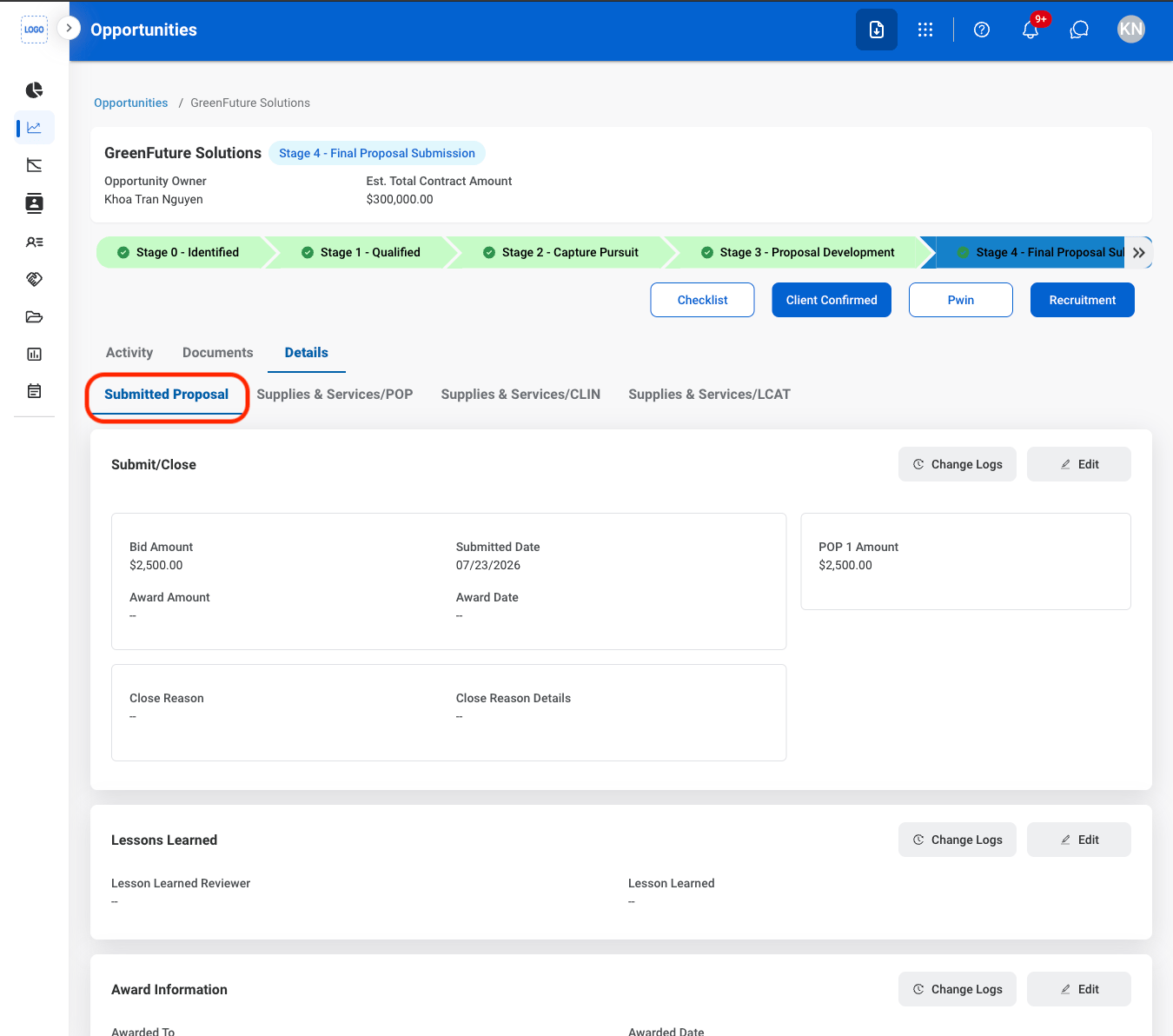Image resolution: width=1173 pixels, height=1036 pixels.
Task: Open the apps grid icon in header
Action: (925, 30)
